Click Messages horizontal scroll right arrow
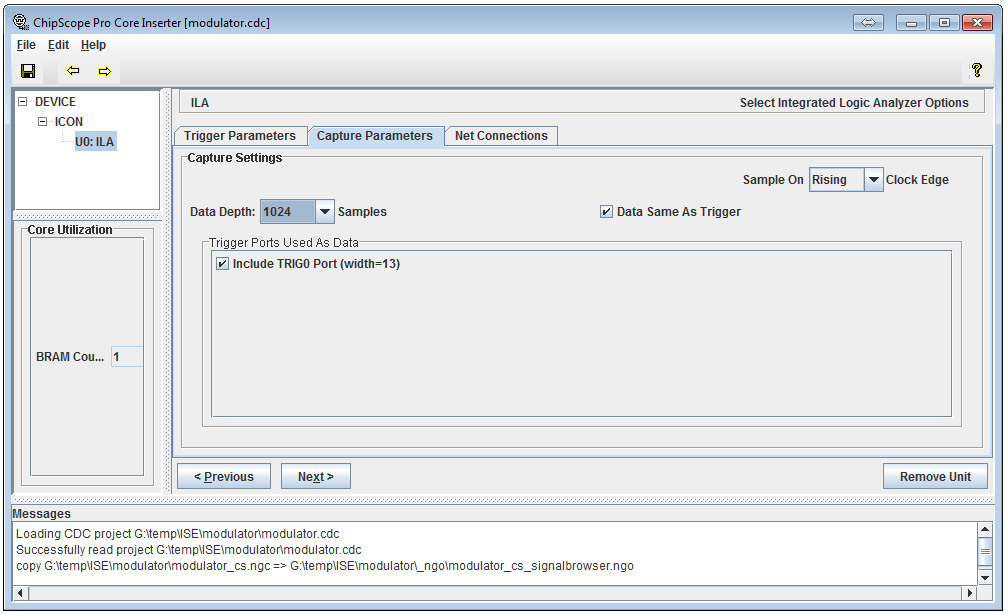1008x615 pixels. [969, 593]
